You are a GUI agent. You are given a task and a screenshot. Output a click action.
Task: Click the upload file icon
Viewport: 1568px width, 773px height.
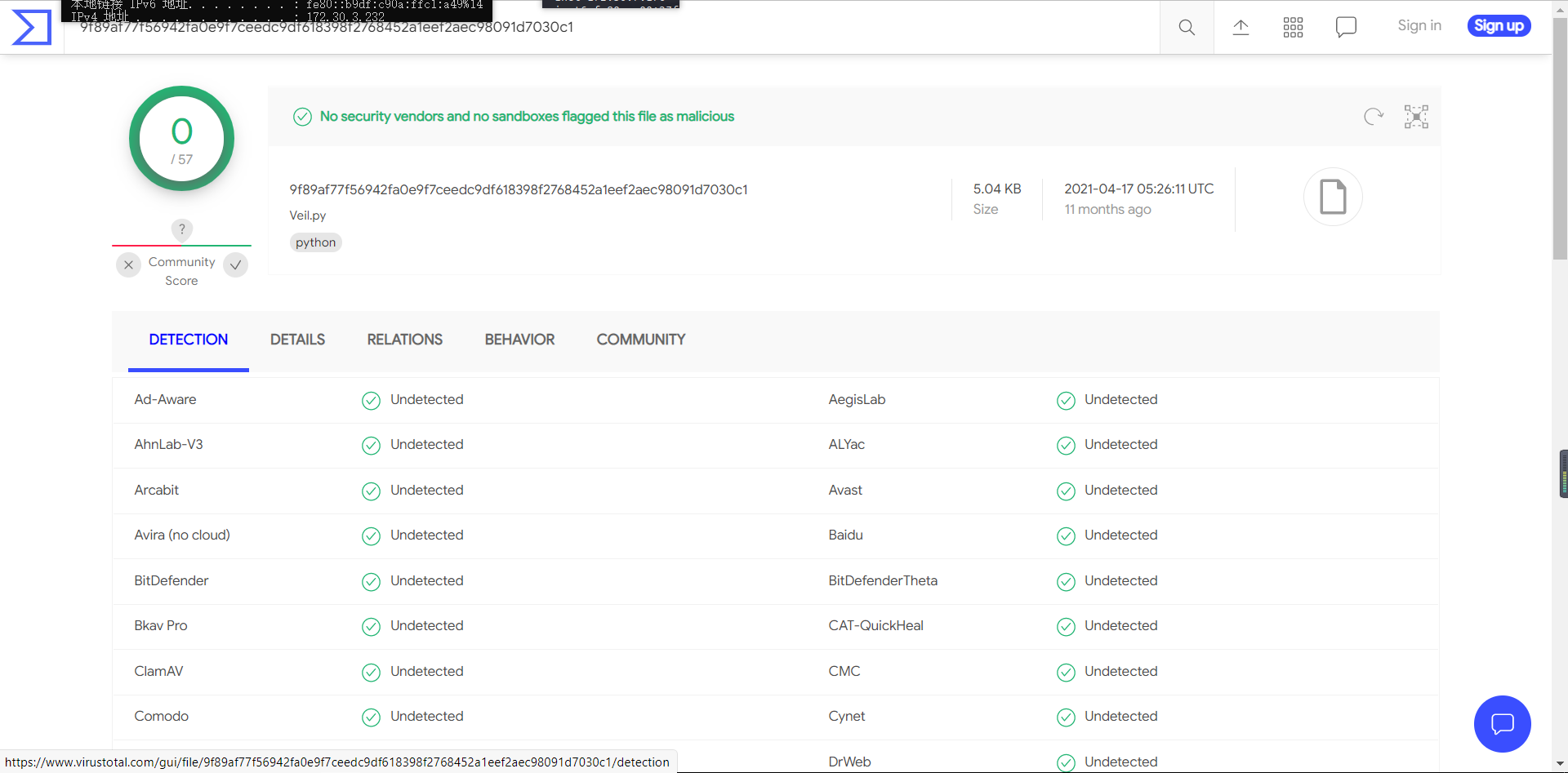(1241, 27)
